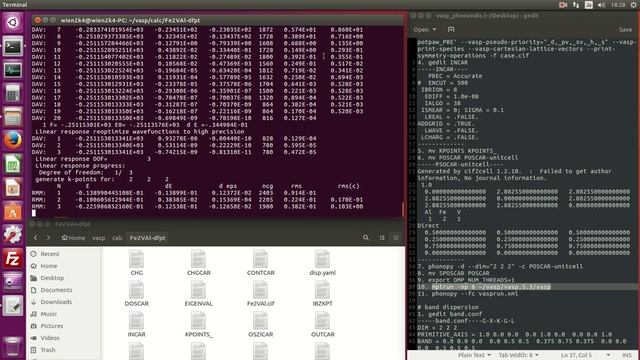
Task: Open the sound volume indicator
Action: tap(601, 5)
